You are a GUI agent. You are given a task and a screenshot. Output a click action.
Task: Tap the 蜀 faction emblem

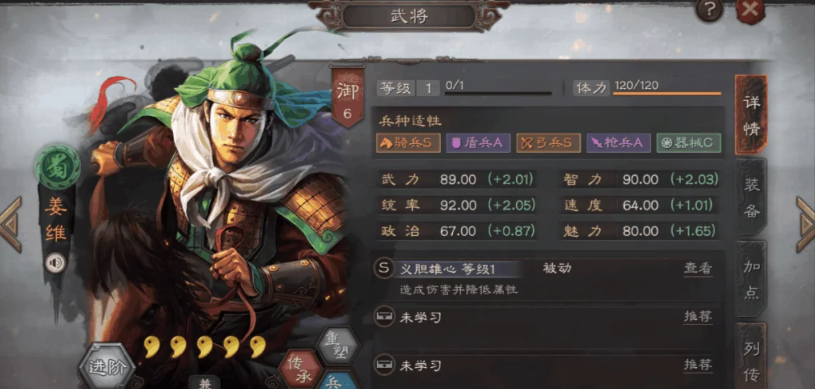point(58,168)
